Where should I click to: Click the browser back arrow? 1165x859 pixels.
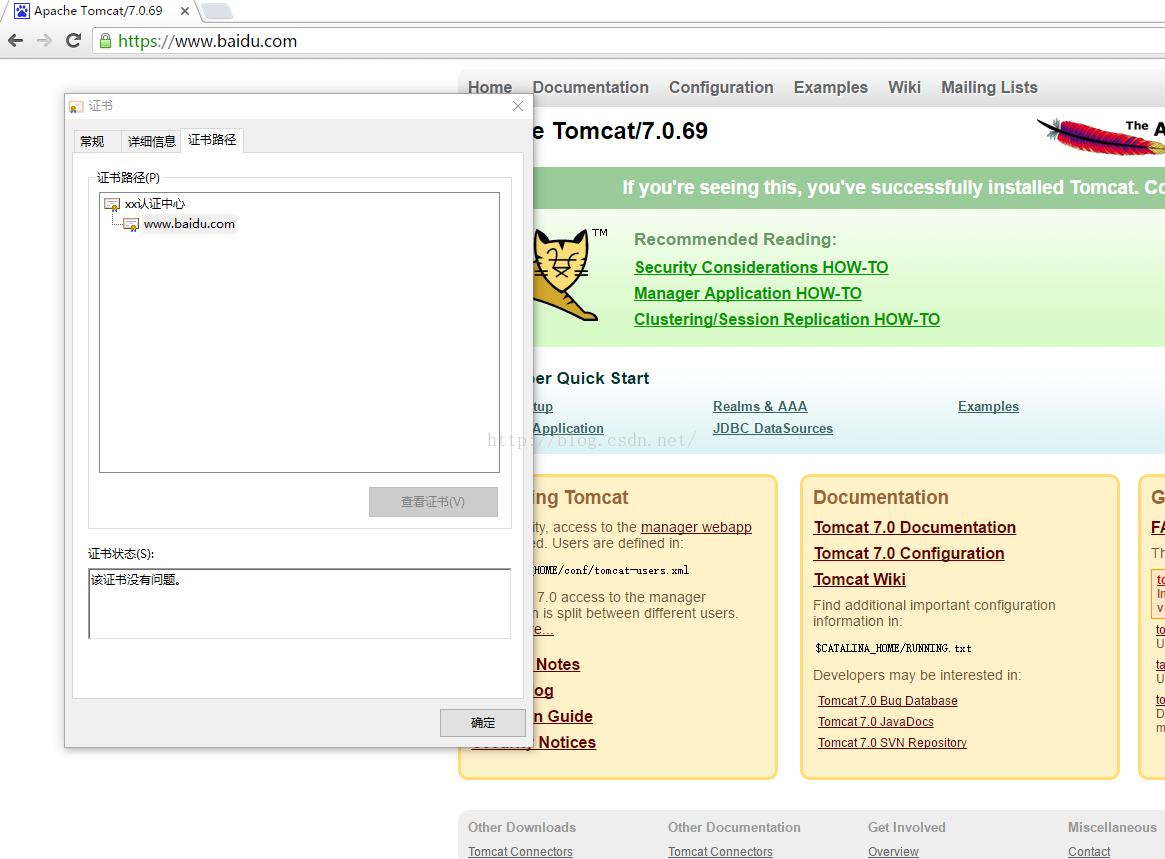16,41
